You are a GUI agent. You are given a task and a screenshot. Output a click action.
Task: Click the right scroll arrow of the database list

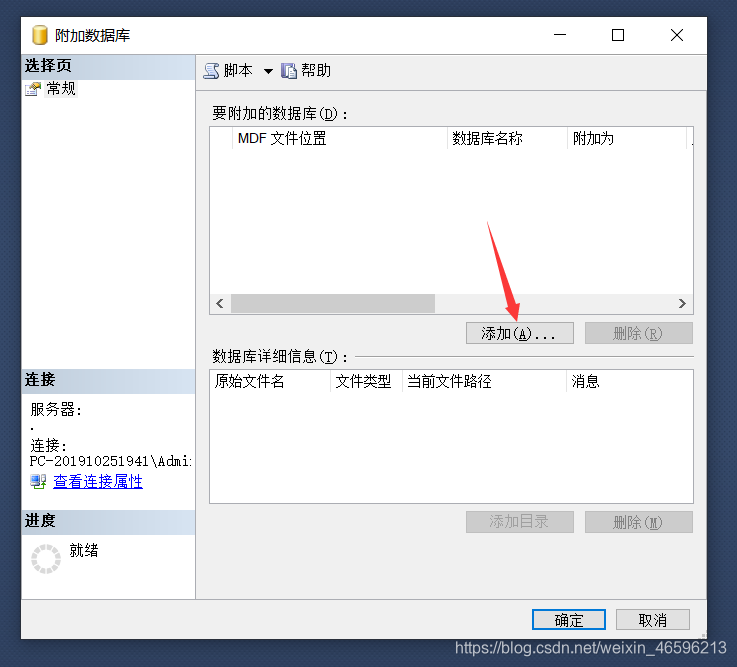click(x=682, y=304)
